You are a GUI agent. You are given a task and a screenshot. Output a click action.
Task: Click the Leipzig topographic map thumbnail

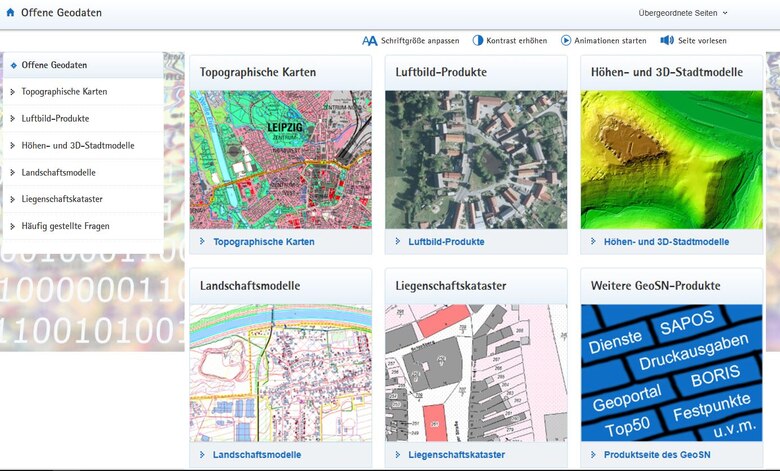click(280, 160)
